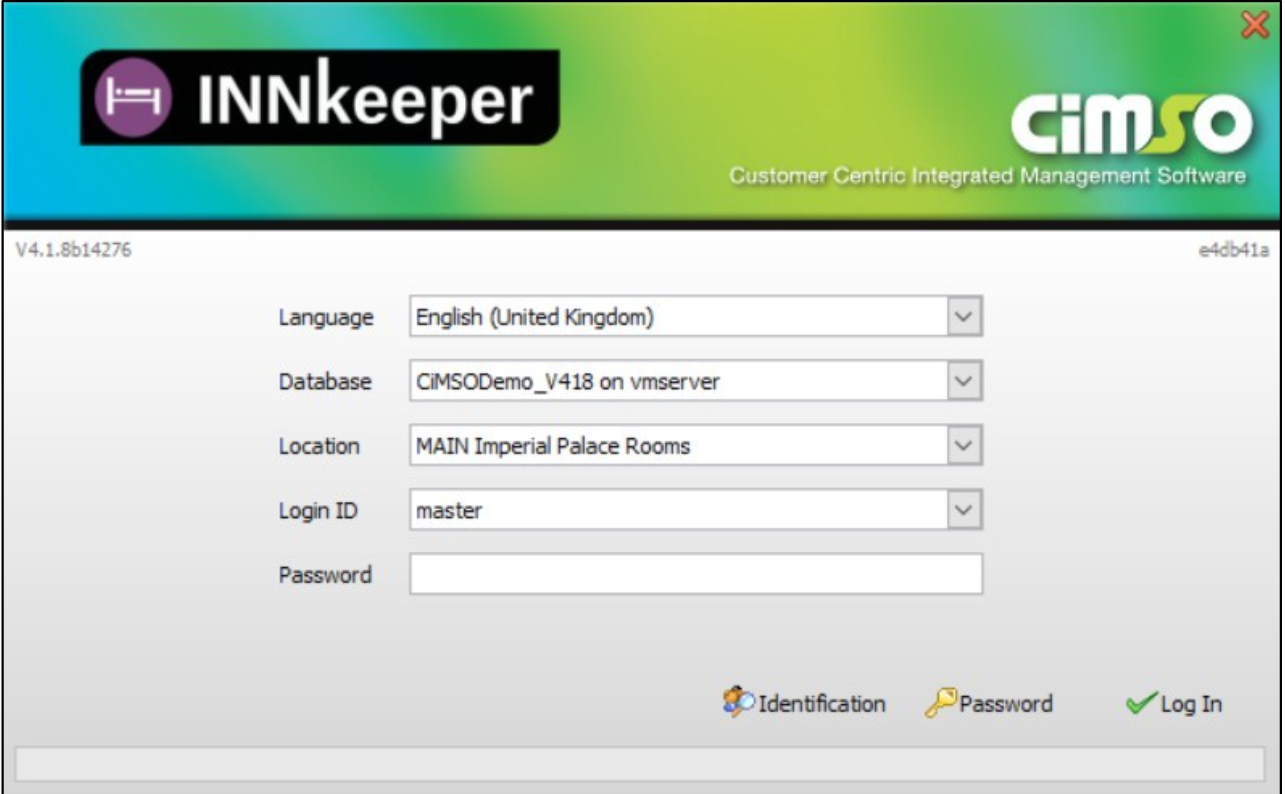Image resolution: width=1285 pixels, height=794 pixels.
Task: Select the CiMSODemo_V418 on vmserver database box
Action: point(696,381)
